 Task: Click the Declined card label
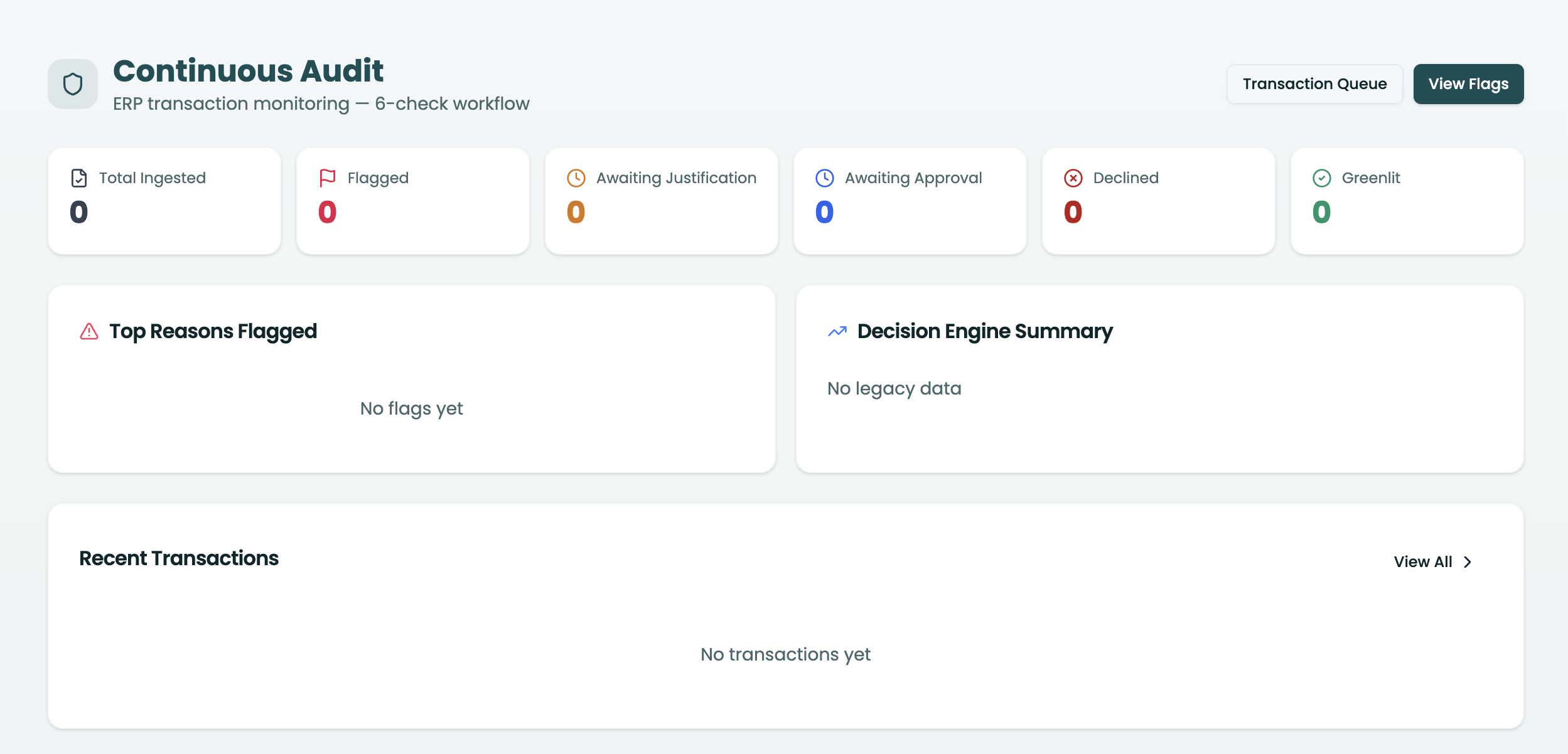point(1126,178)
